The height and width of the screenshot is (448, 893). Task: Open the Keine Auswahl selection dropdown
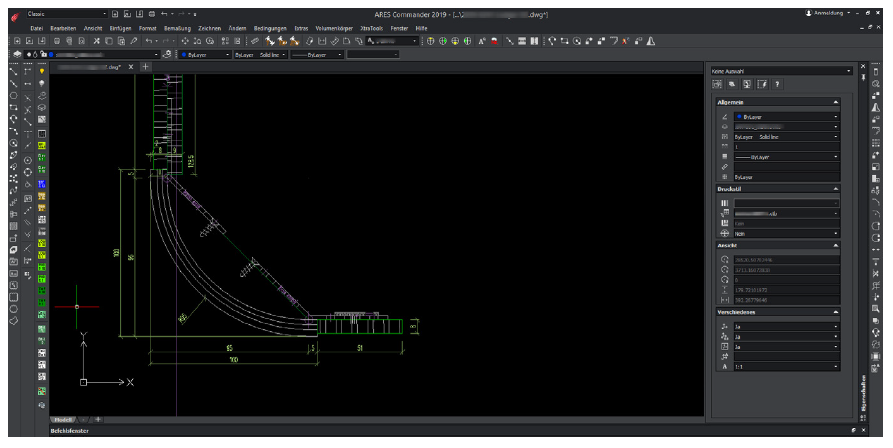[x=849, y=71]
